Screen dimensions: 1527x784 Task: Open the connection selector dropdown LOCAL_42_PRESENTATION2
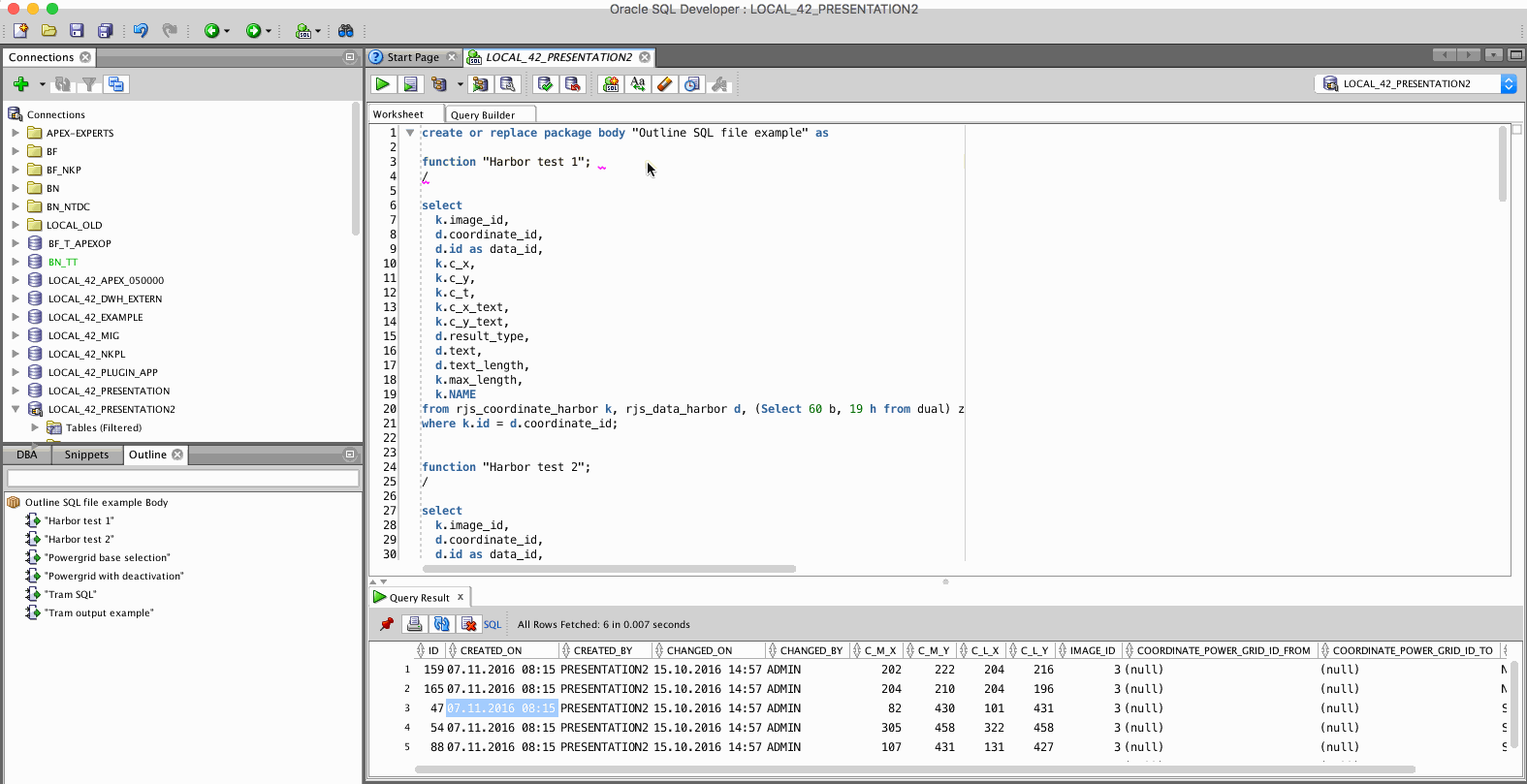(1508, 84)
